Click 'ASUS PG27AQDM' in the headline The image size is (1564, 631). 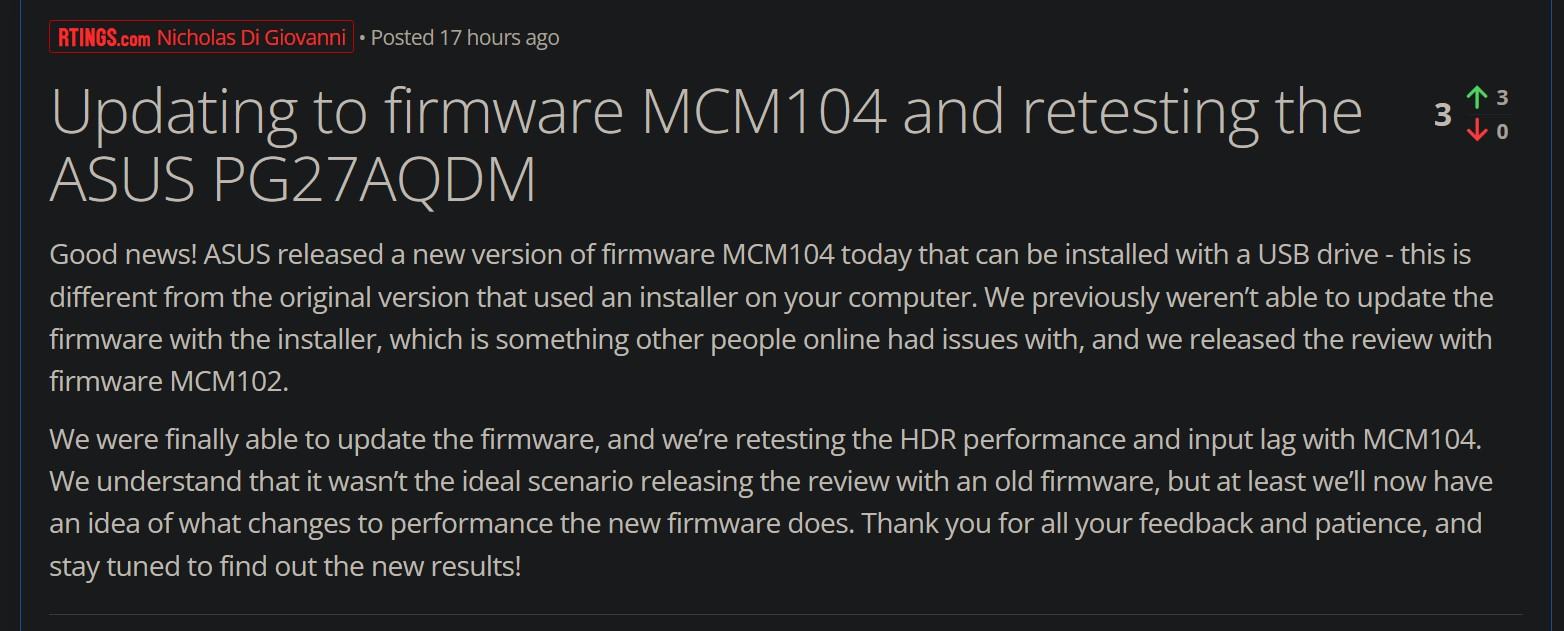293,180
